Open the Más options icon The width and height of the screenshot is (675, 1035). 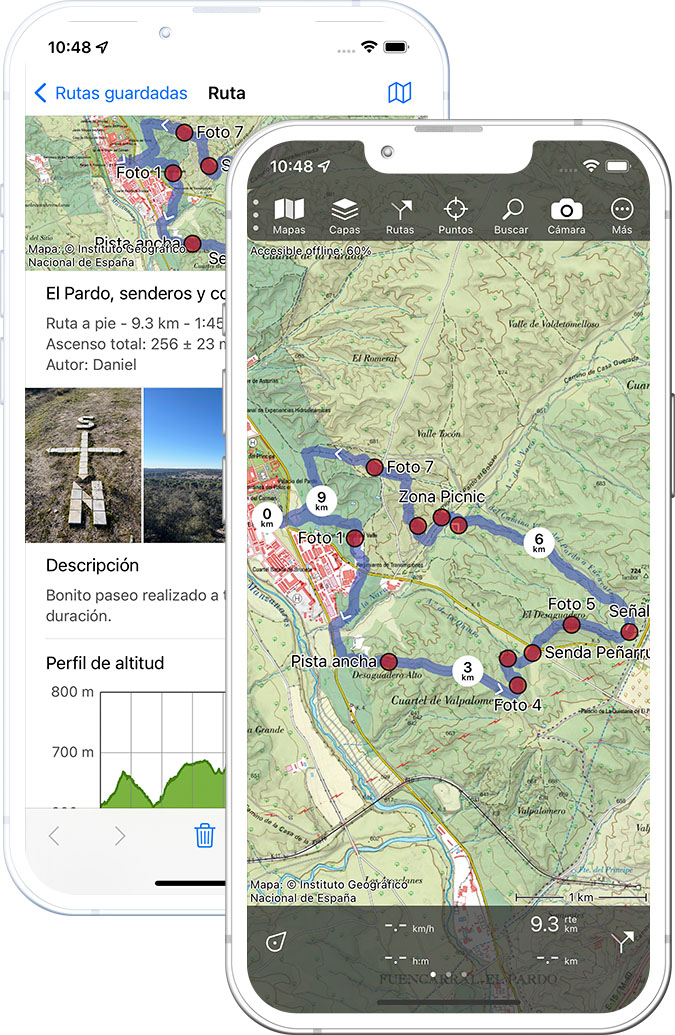[x=622, y=216]
